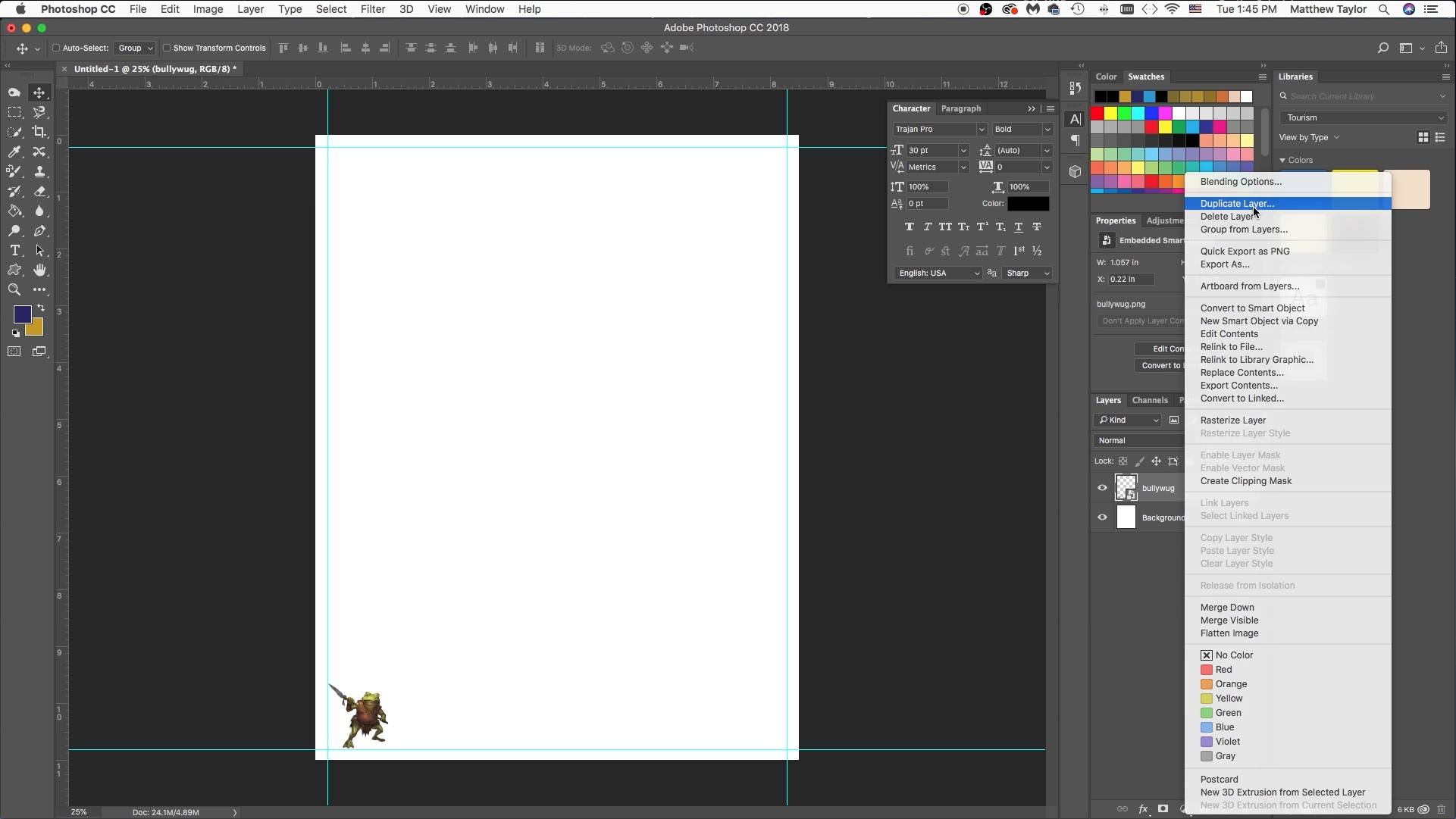This screenshot has height=819, width=1456.
Task: Select the Horizontal Type tool
Action: tap(14, 250)
